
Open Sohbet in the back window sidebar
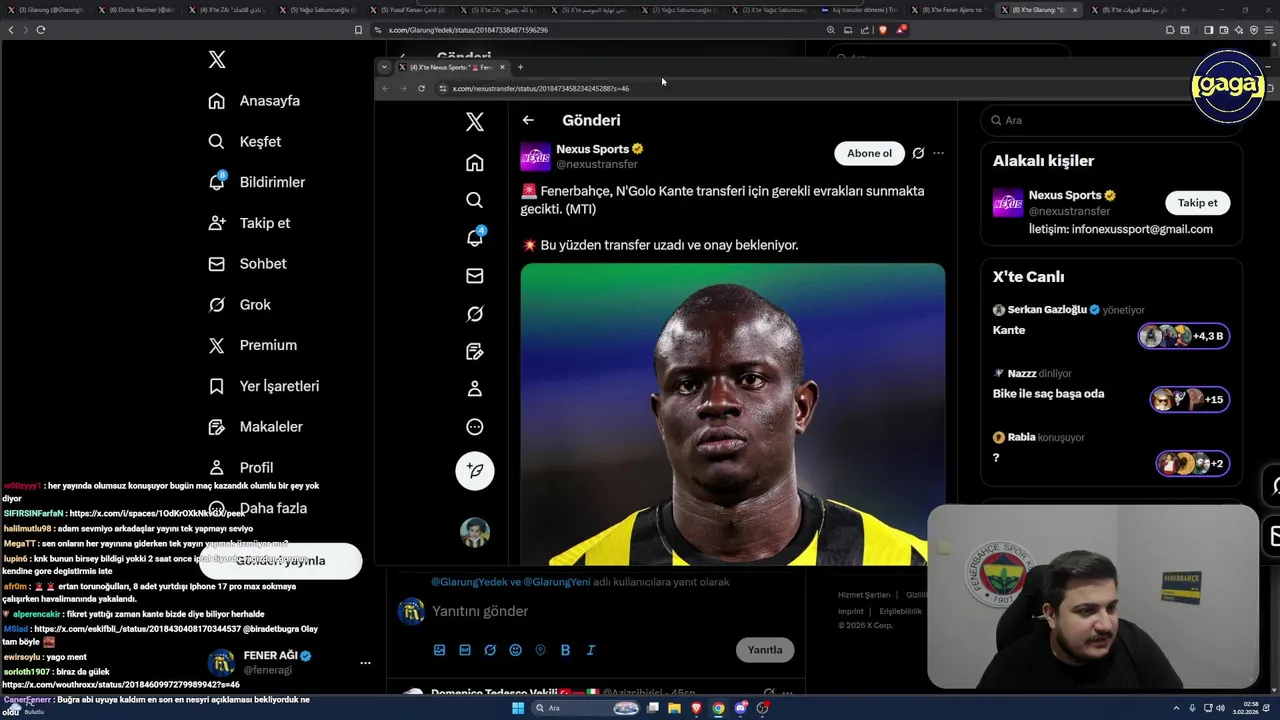click(247, 264)
